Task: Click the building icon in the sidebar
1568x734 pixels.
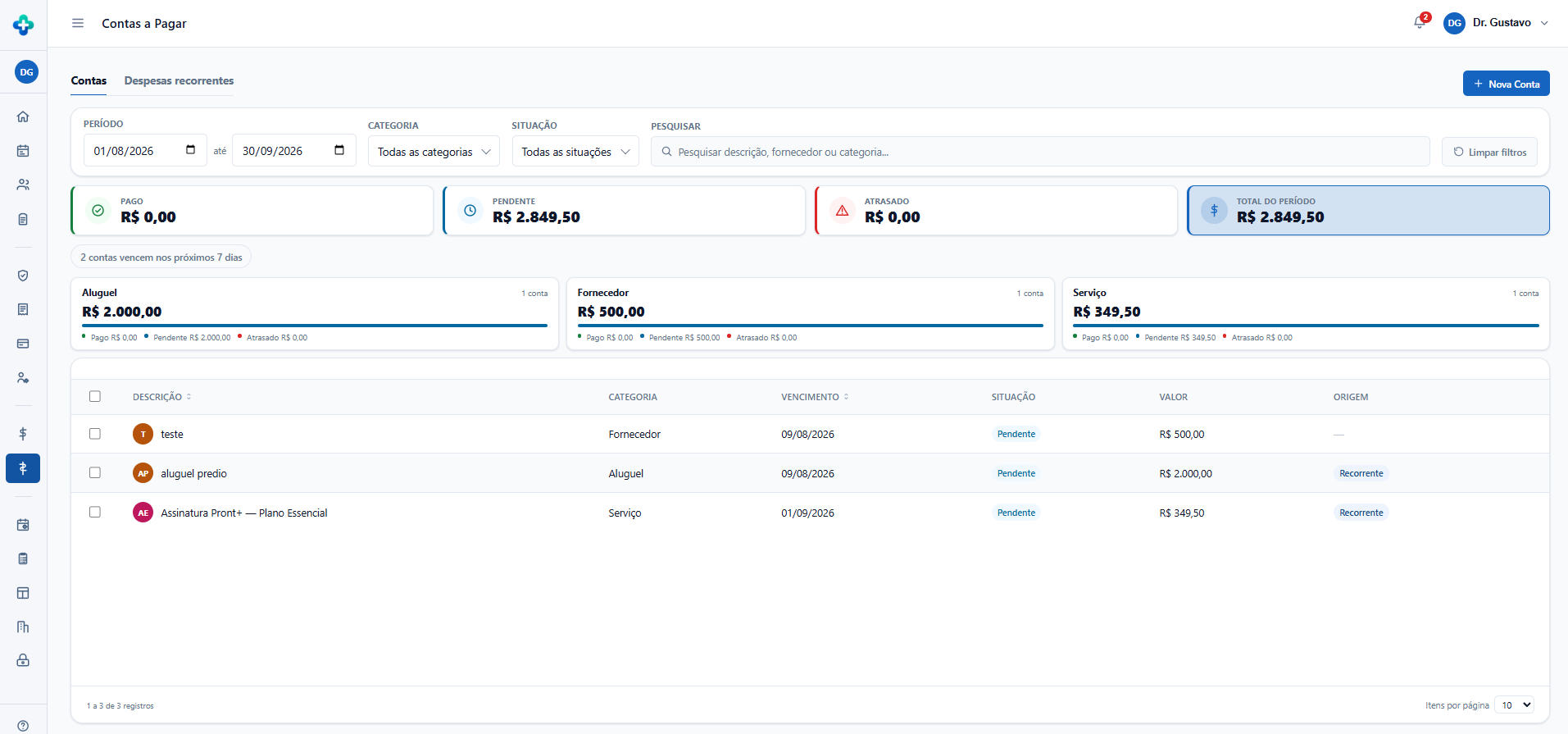Action: coord(23,627)
